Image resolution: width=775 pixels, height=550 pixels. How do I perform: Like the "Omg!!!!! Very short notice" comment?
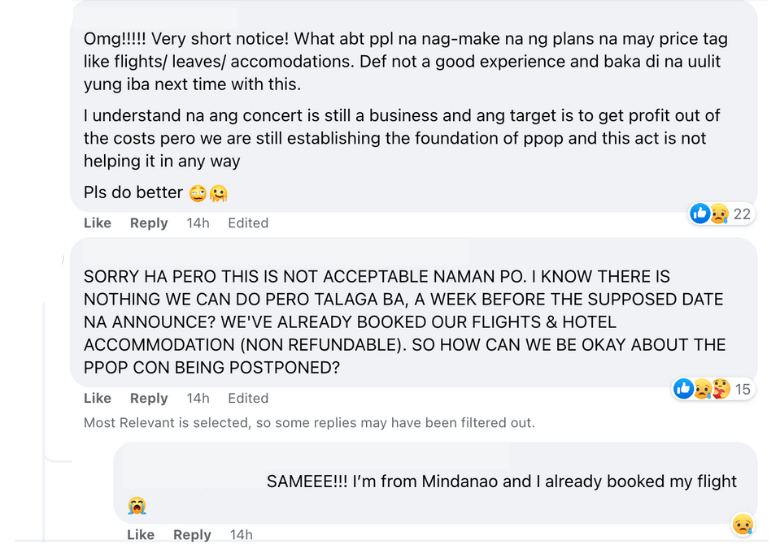(97, 223)
